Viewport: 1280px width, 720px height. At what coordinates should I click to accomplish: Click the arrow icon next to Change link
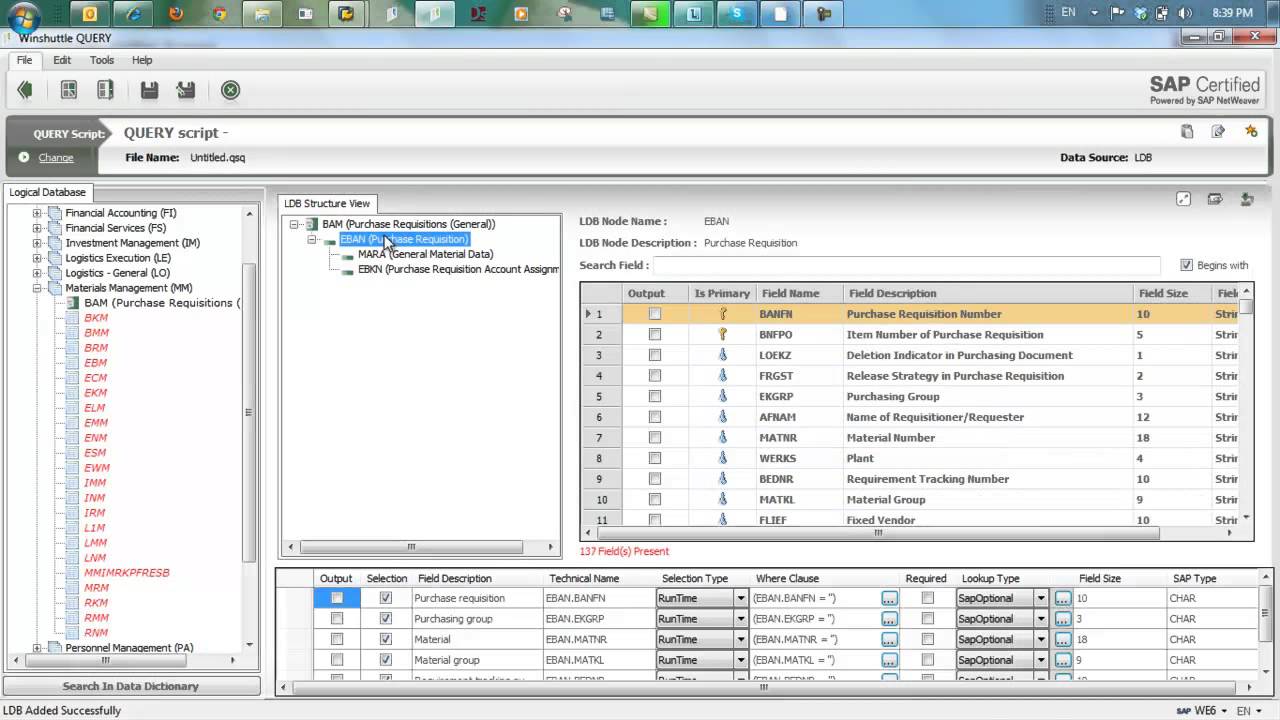tap(24, 157)
